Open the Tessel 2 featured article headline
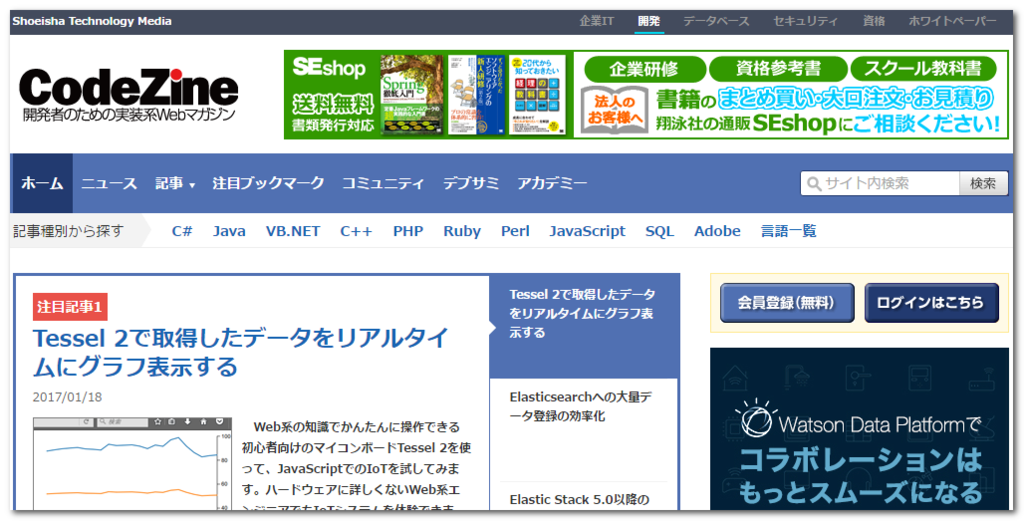Viewport: 1024px width, 521px height. (240, 353)
